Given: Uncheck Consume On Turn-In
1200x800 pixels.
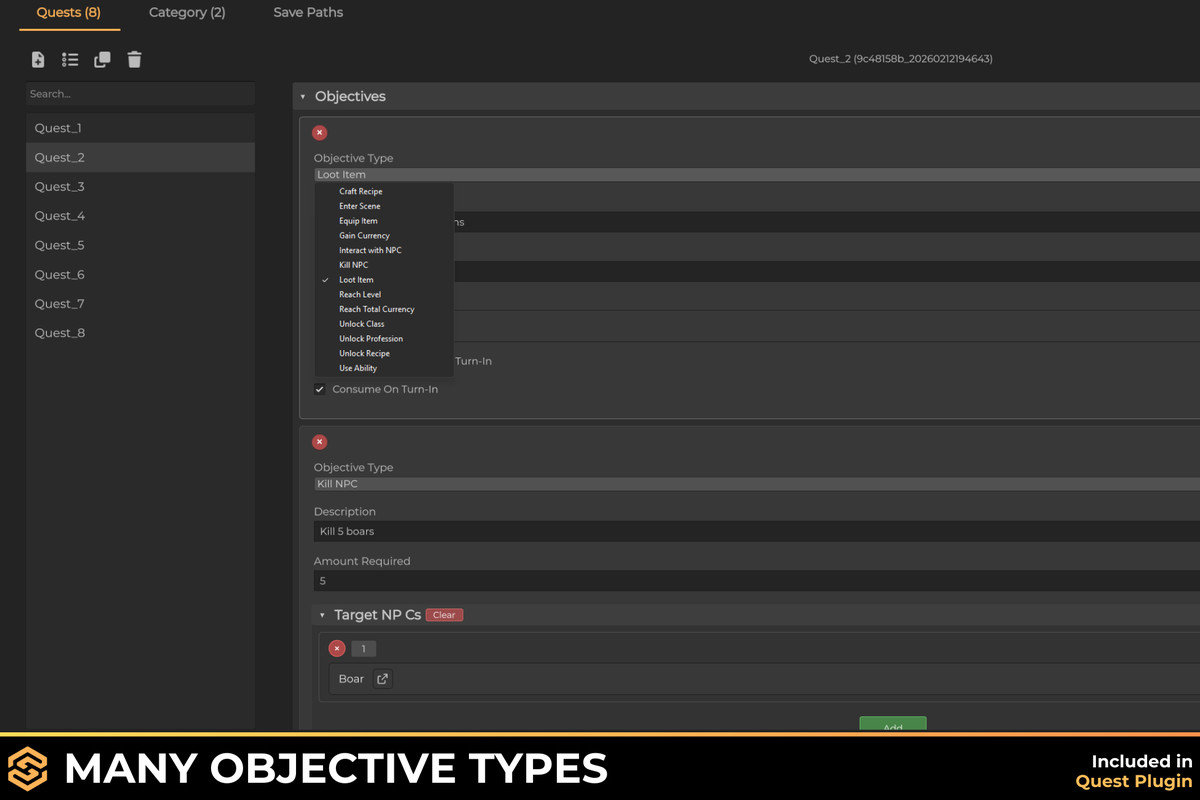Looking at the screenshot, I should point(320,389).
